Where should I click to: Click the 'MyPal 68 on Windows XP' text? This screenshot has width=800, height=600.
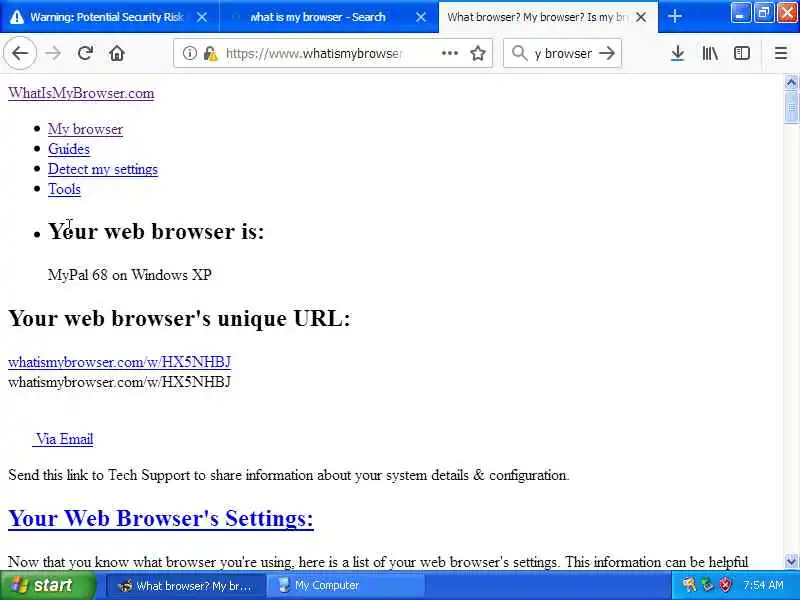(x=130, y=275)
